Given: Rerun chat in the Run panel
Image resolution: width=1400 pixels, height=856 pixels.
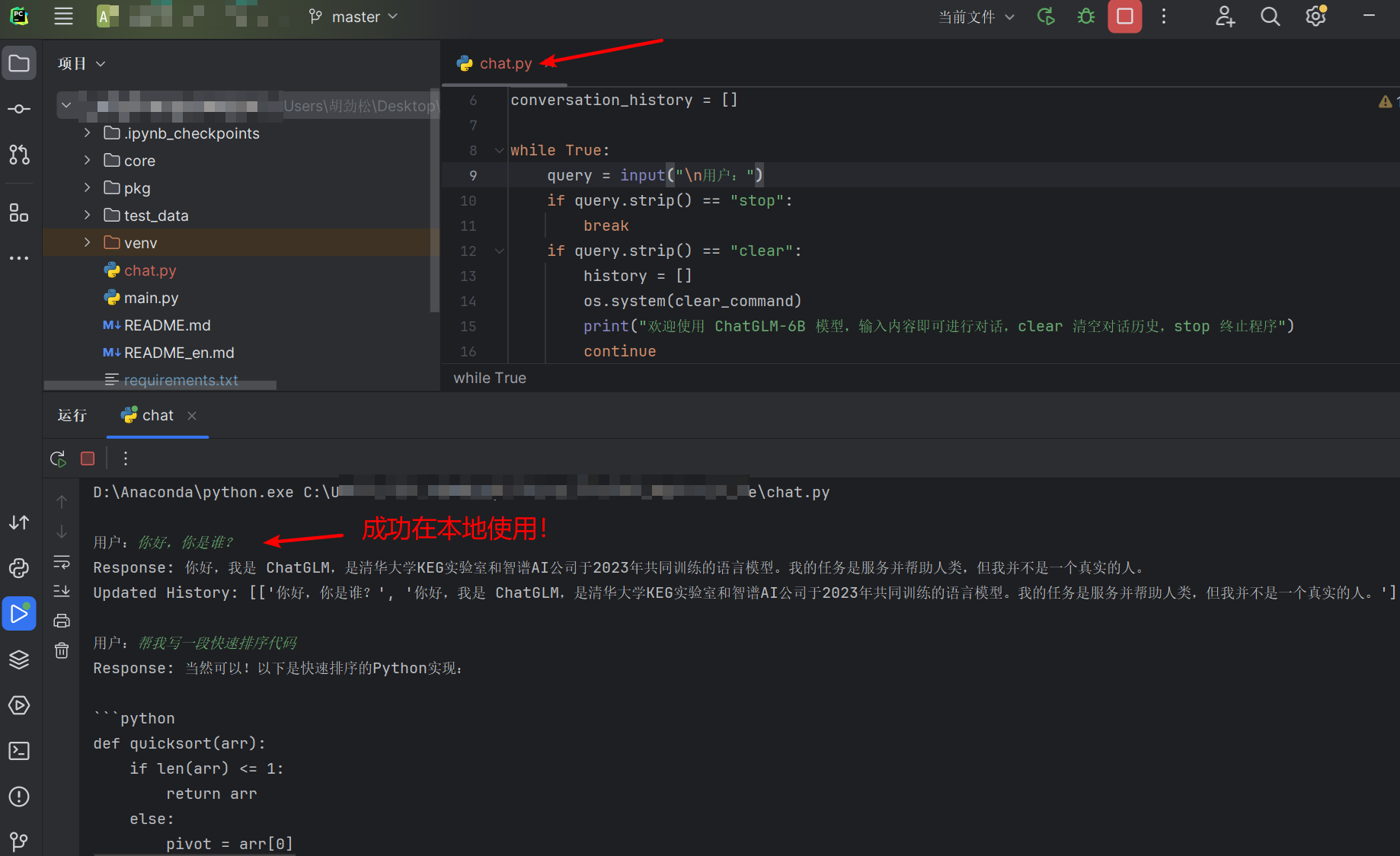Looking at the screenshot, I should coord(58,458).
